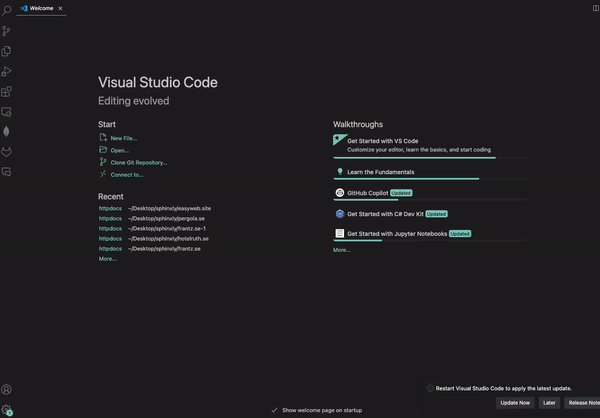Click the New File... link
This screenshot has width=600, height=418.
(124, 138)
